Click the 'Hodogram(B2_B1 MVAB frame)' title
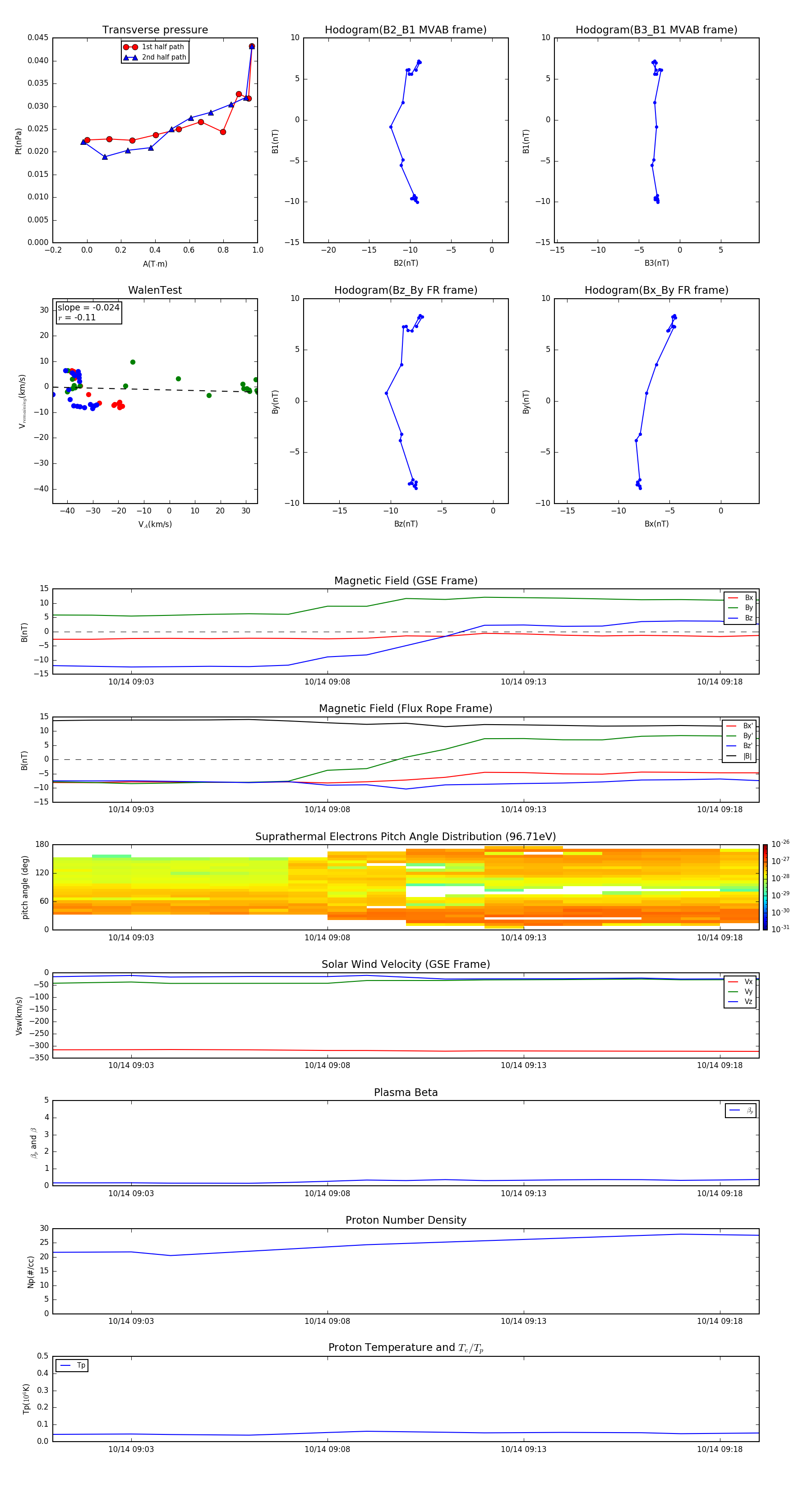Screen dimensions: 812x1489 [x=406, y=30]
